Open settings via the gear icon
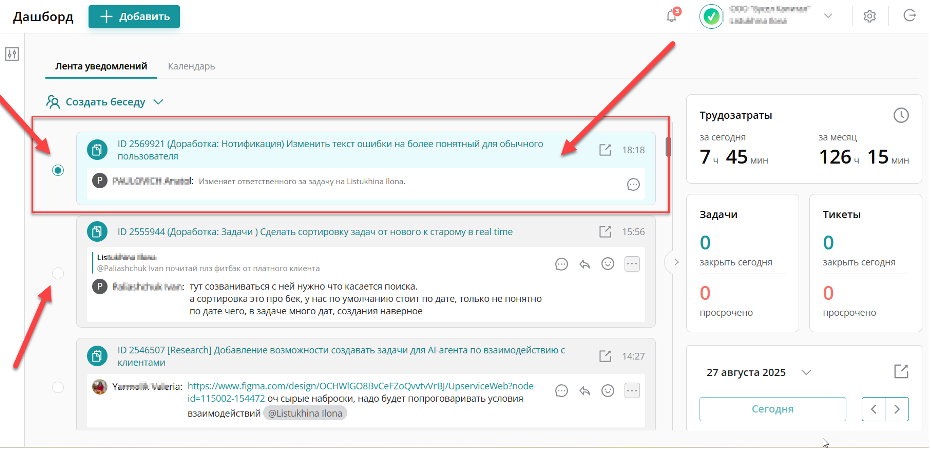The height and width of the screenshot is (449, 931). [x=870, y=16]
